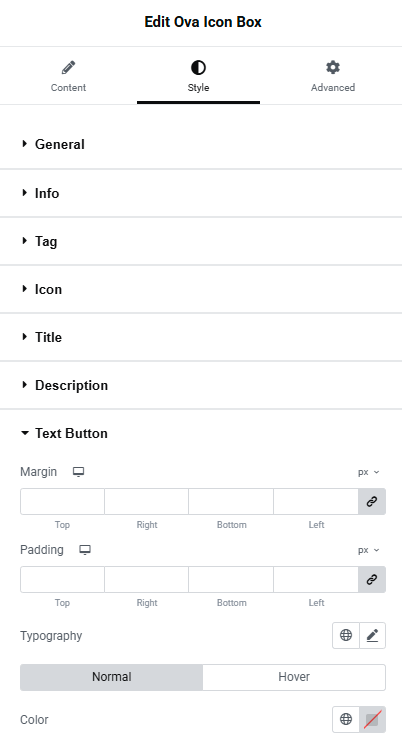
Task: Open Padding px unit dropdown
Action: (368, 550)
